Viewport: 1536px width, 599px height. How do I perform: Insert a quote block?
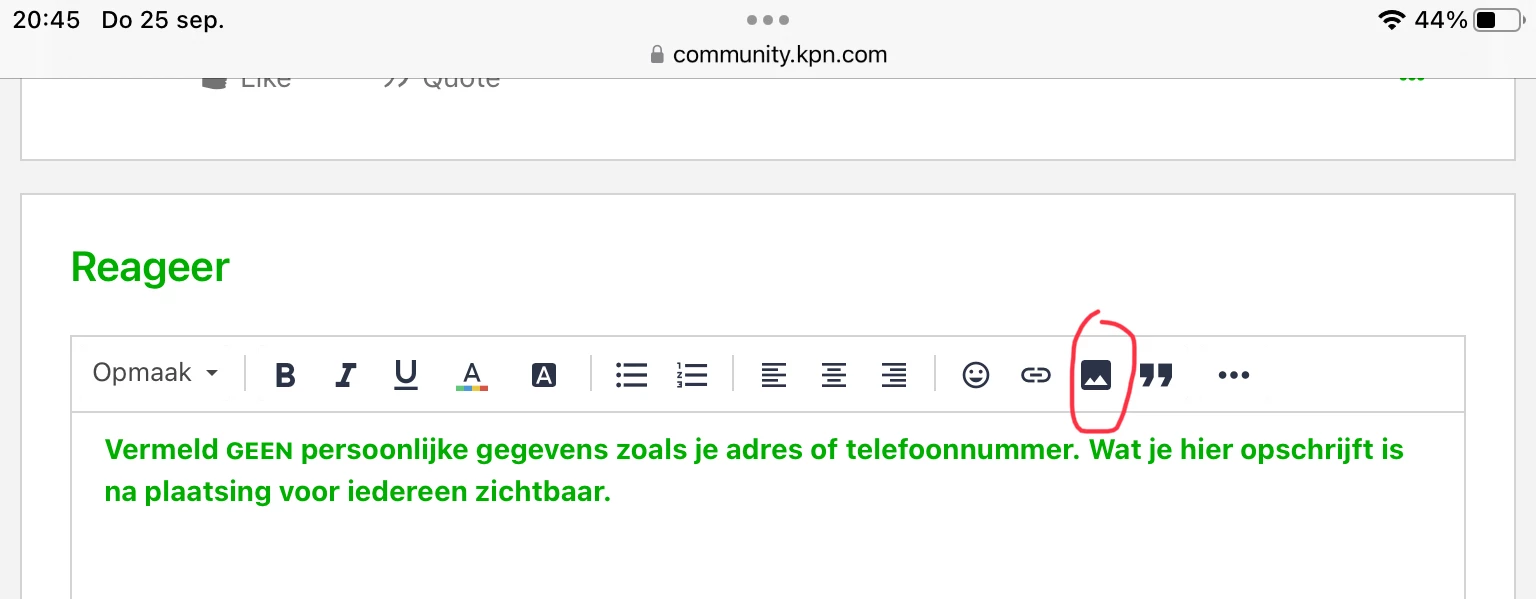click(1156, 375)
